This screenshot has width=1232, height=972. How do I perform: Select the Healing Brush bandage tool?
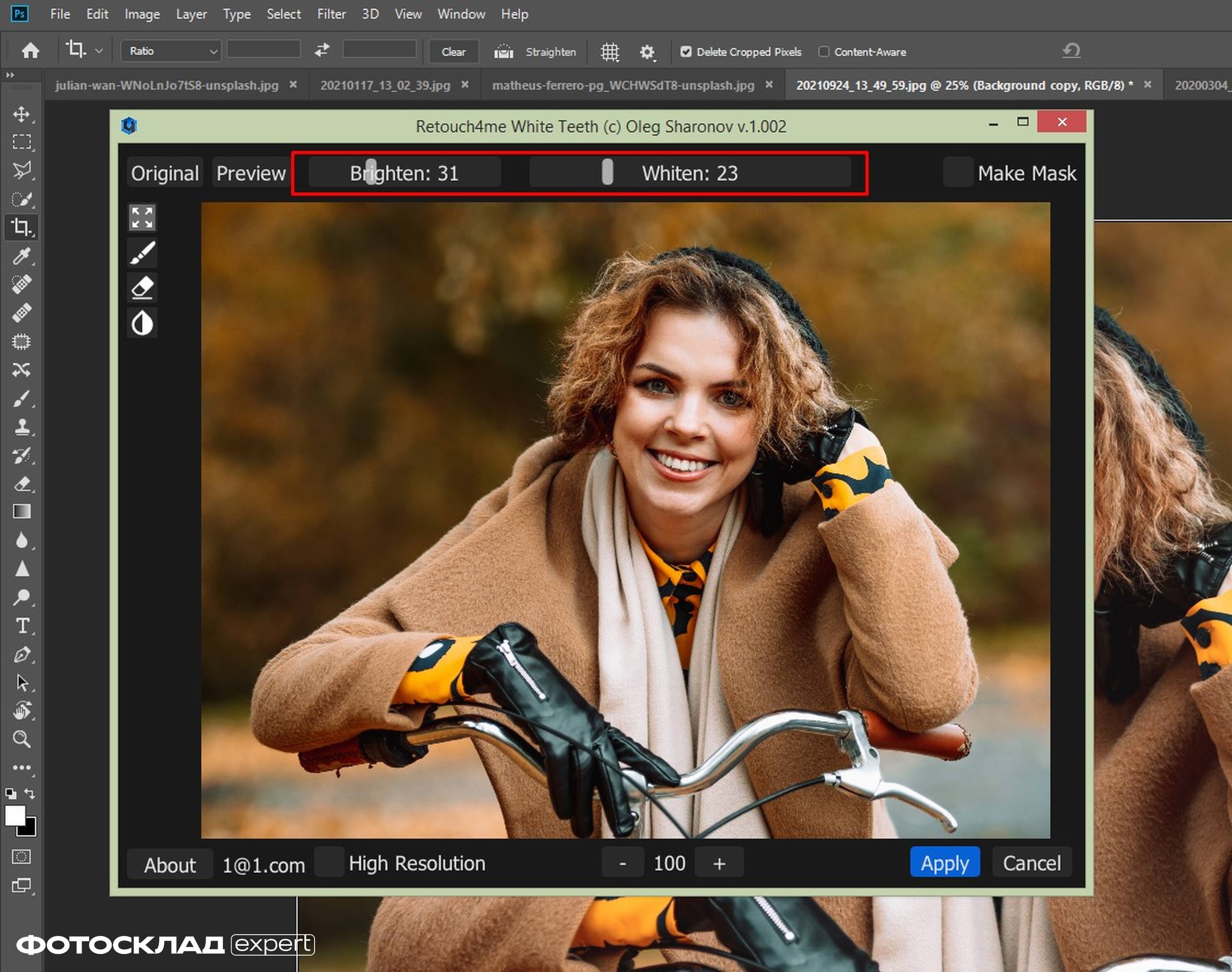tap(22, 312)
